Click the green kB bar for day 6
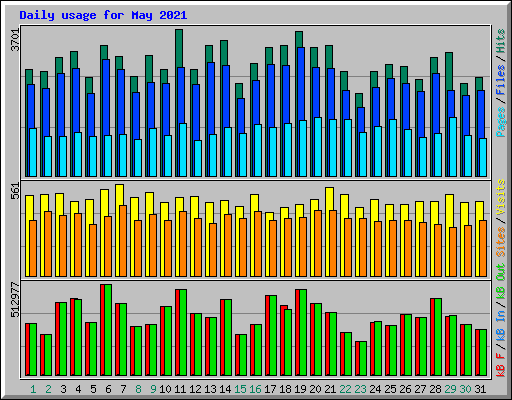Image resolution: width=512 pixels, height=400 pixels. (108, 330)
